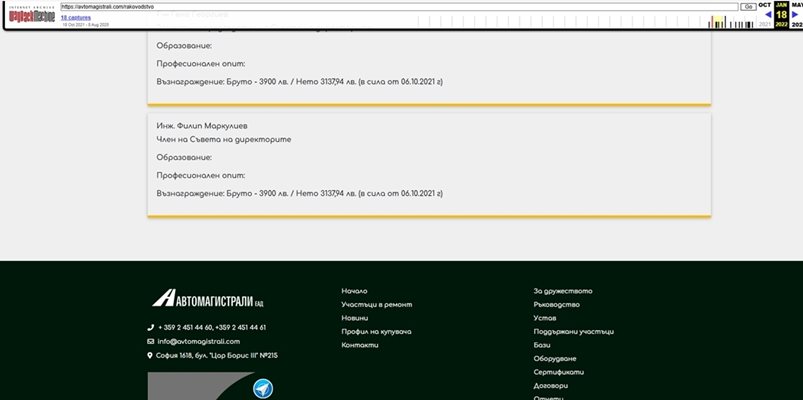Click the Автомагистрали ЕАД footer logo
Screen dimensions: 803x400
tap(208, 298)
